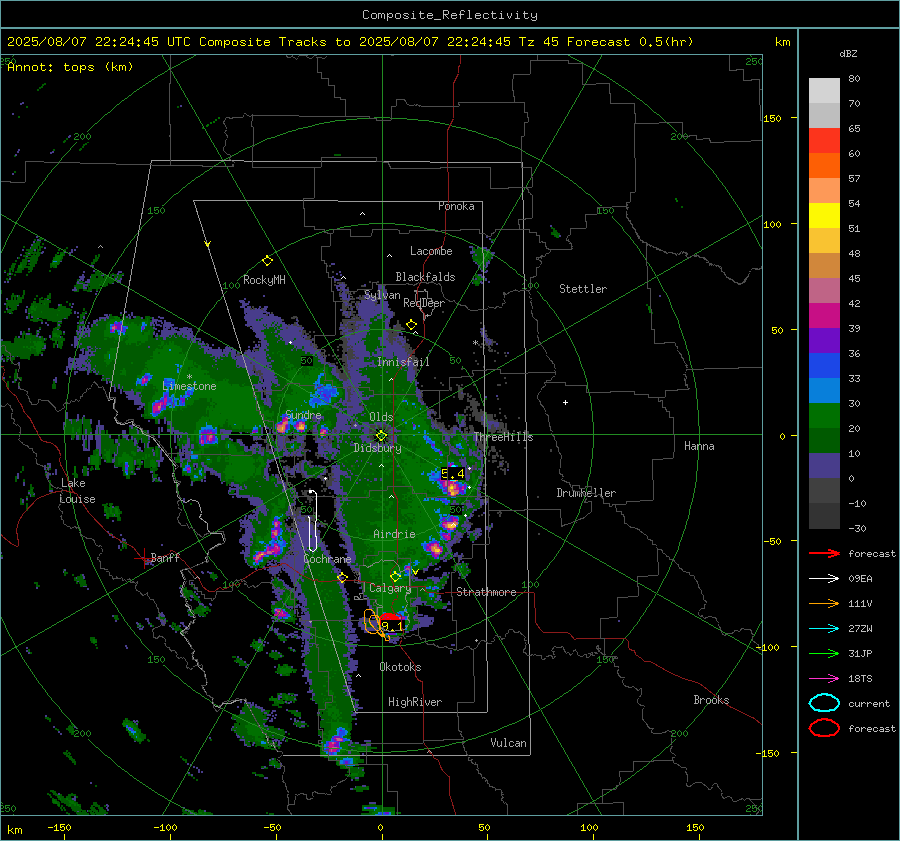Viewport: 900px width, 841px height.
Task: Select the radar site diamond at Olds
Action: [x=381, y=435]
